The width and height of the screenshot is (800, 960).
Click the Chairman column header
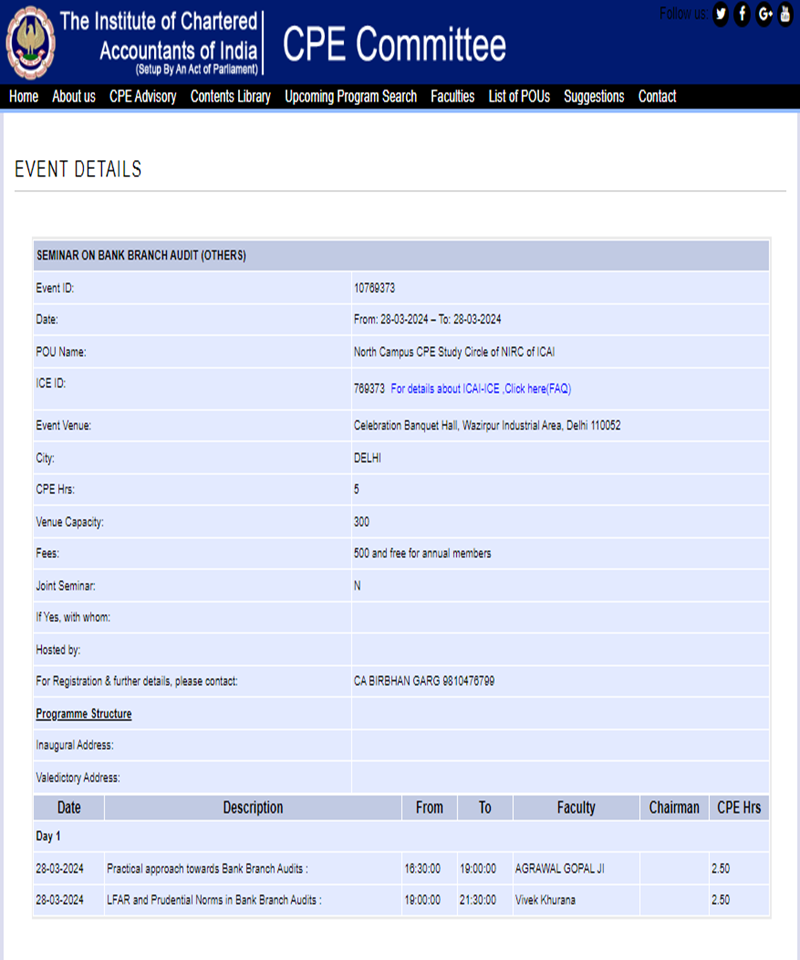pyautogui.click(x=674, y=808)
